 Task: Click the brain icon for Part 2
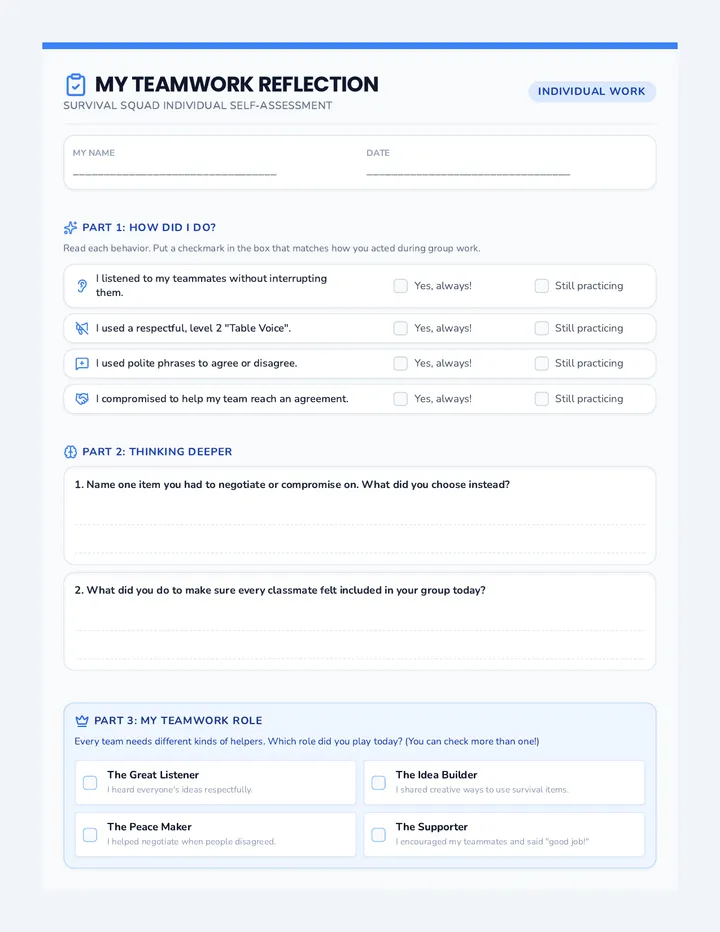(70, 452)
